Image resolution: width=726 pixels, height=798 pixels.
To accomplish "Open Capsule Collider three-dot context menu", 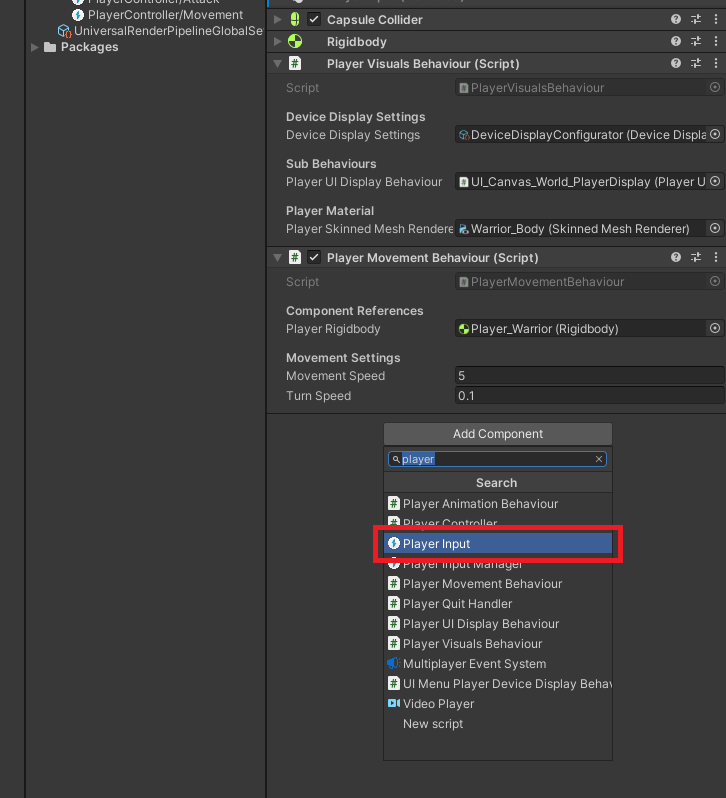I will (x=716, y=19).
